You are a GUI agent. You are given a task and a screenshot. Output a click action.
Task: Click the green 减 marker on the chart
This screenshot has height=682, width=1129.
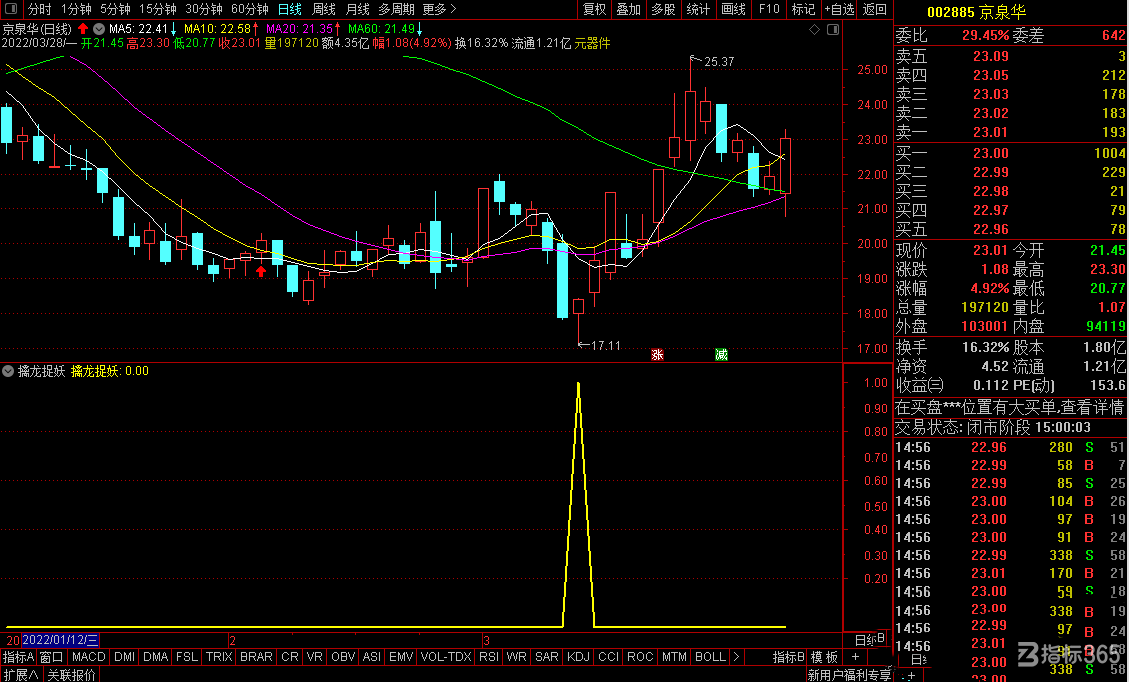tap(721, 354)
